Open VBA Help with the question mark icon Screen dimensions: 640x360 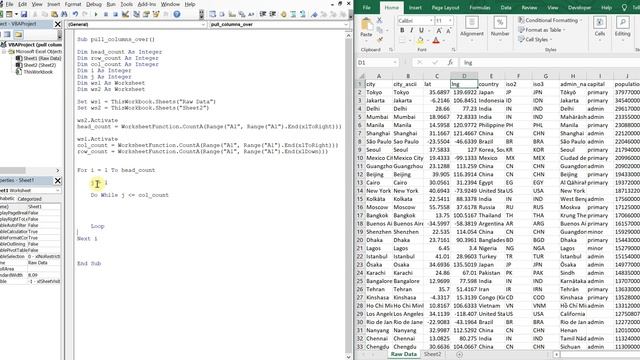(x=177, y=14)
